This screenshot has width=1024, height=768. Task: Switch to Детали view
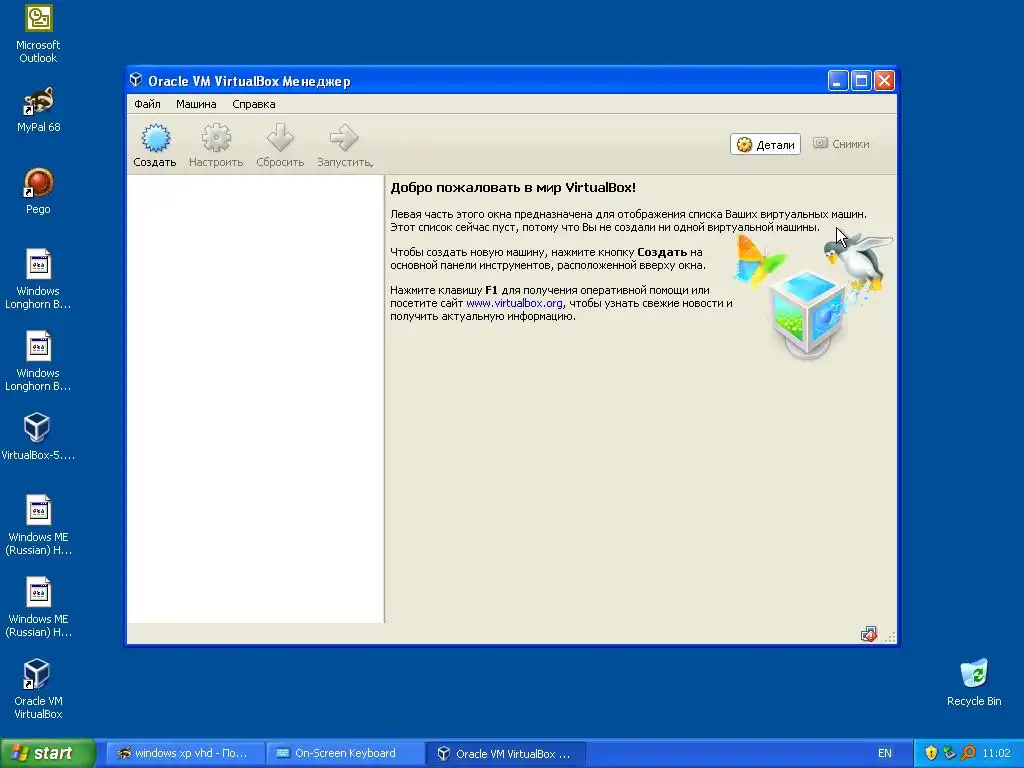[x=765, y=144]
